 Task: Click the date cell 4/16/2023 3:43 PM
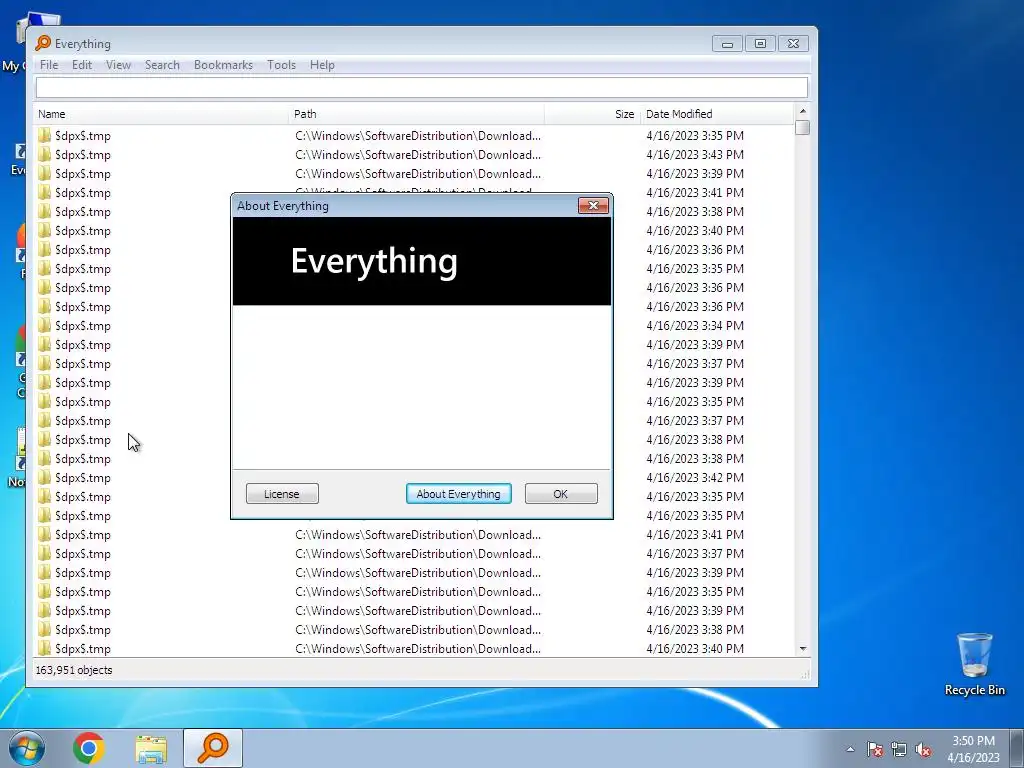click(x=695, y=155)
